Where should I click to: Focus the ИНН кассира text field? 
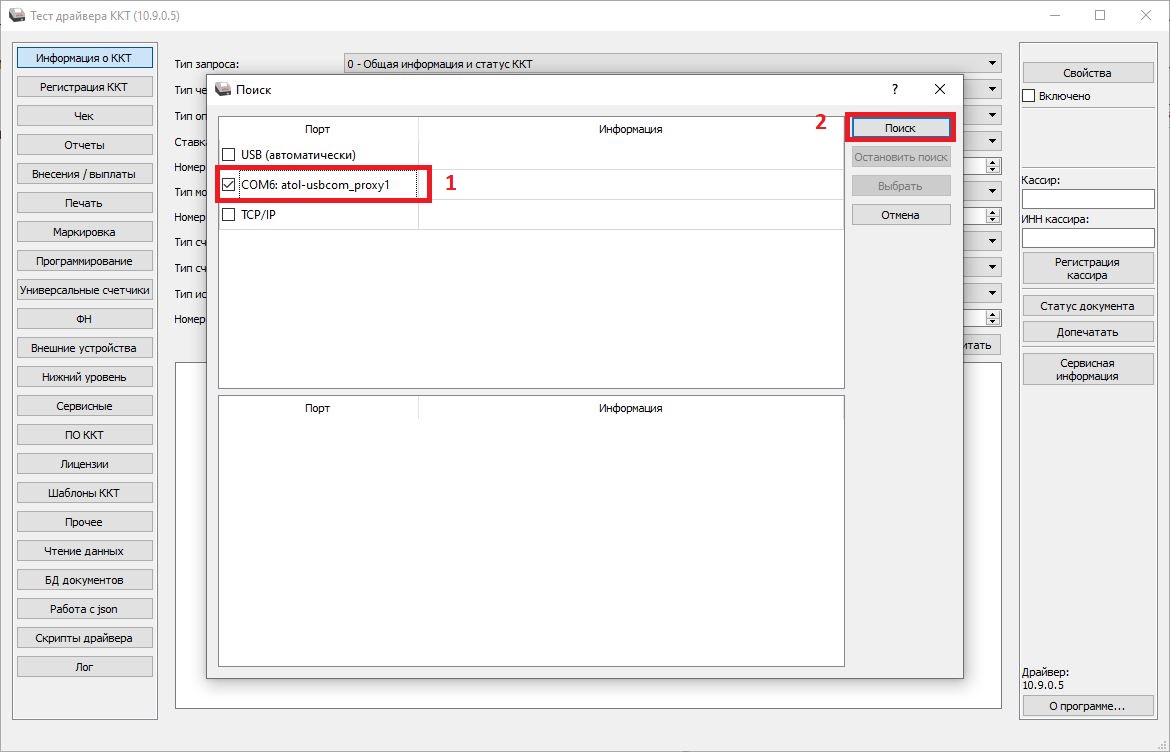click(1087, 238)
